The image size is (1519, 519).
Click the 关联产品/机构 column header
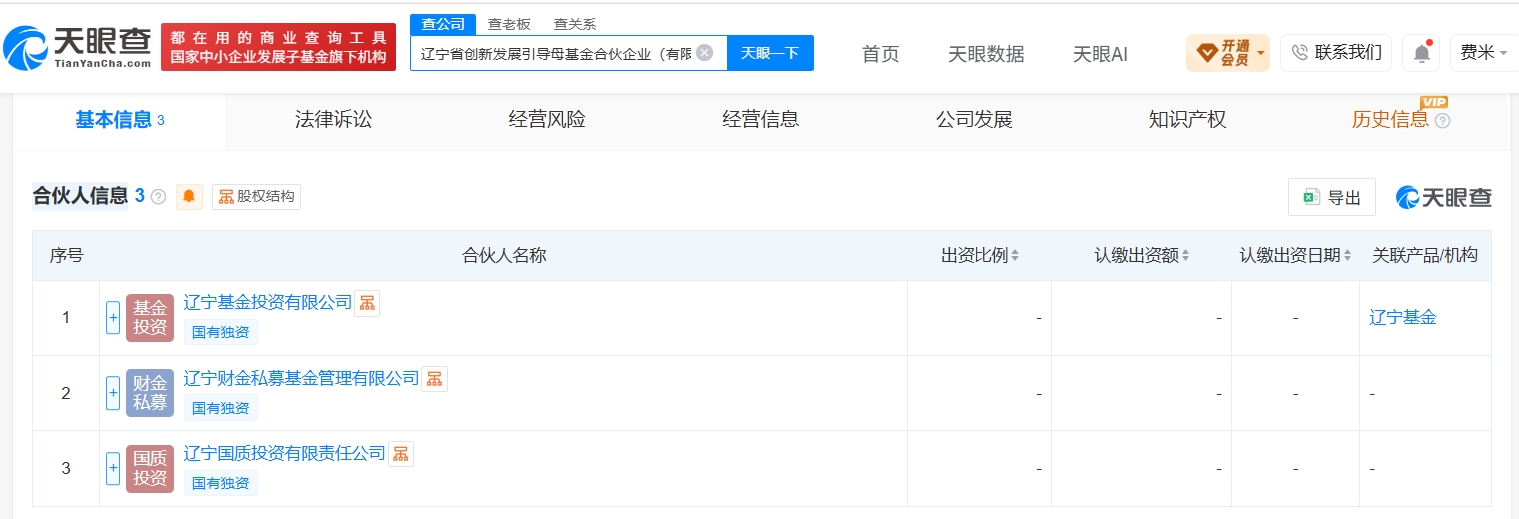coord(1425,256)
